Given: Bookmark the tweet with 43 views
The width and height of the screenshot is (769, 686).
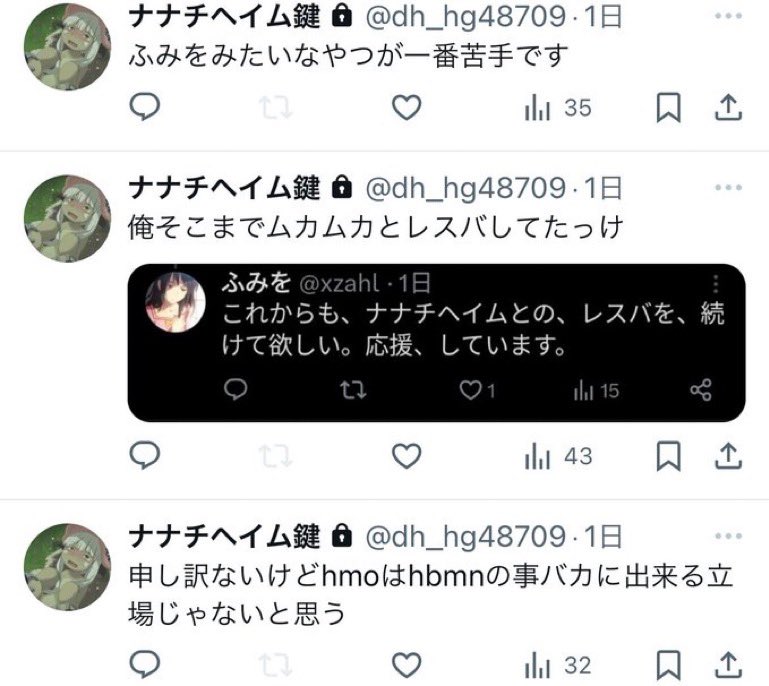Looking at the screenshot, I should click(668, 456).
